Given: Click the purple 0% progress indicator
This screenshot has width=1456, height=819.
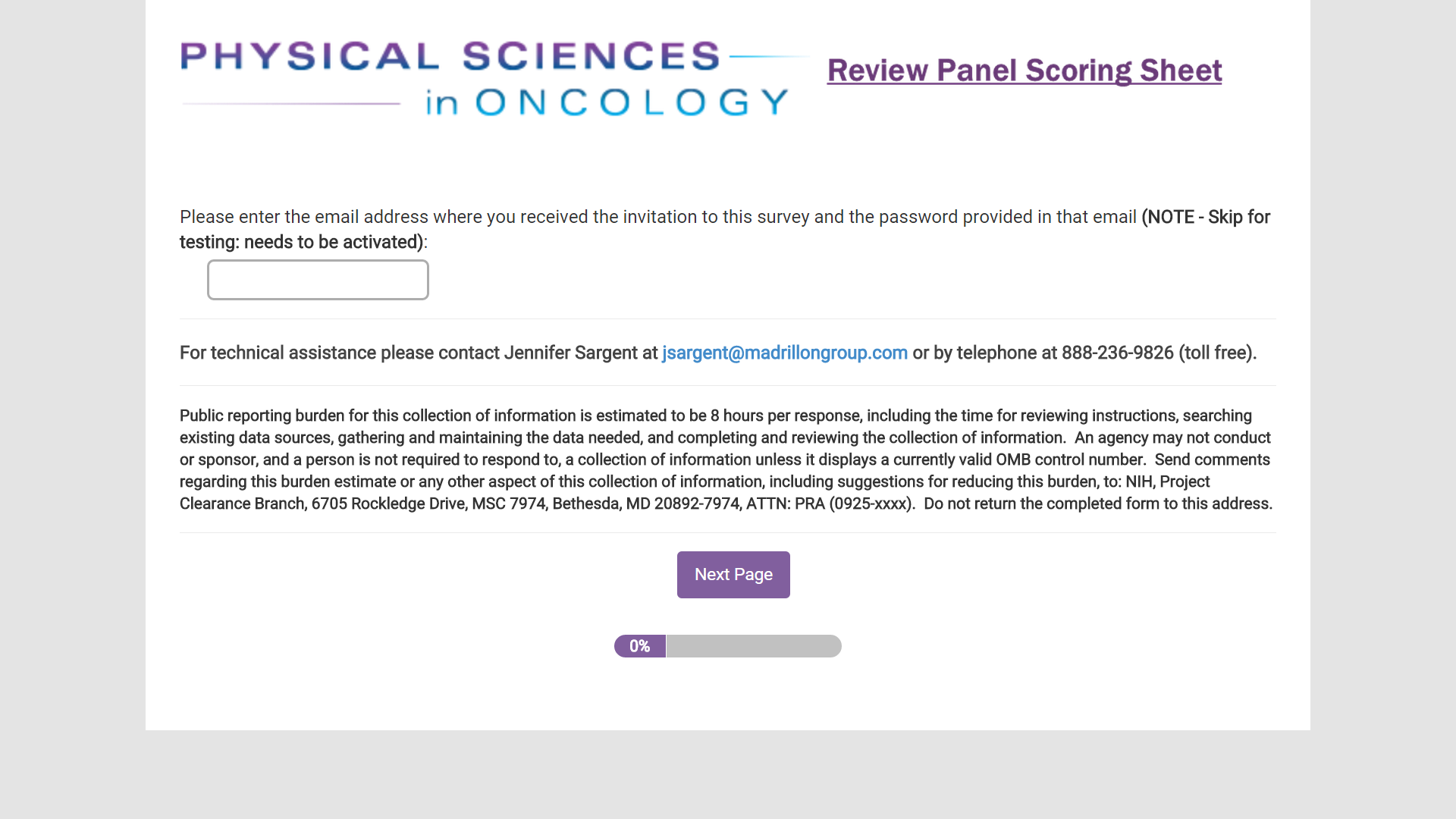Looking at the screenshot, I should (x=639, y=646).
